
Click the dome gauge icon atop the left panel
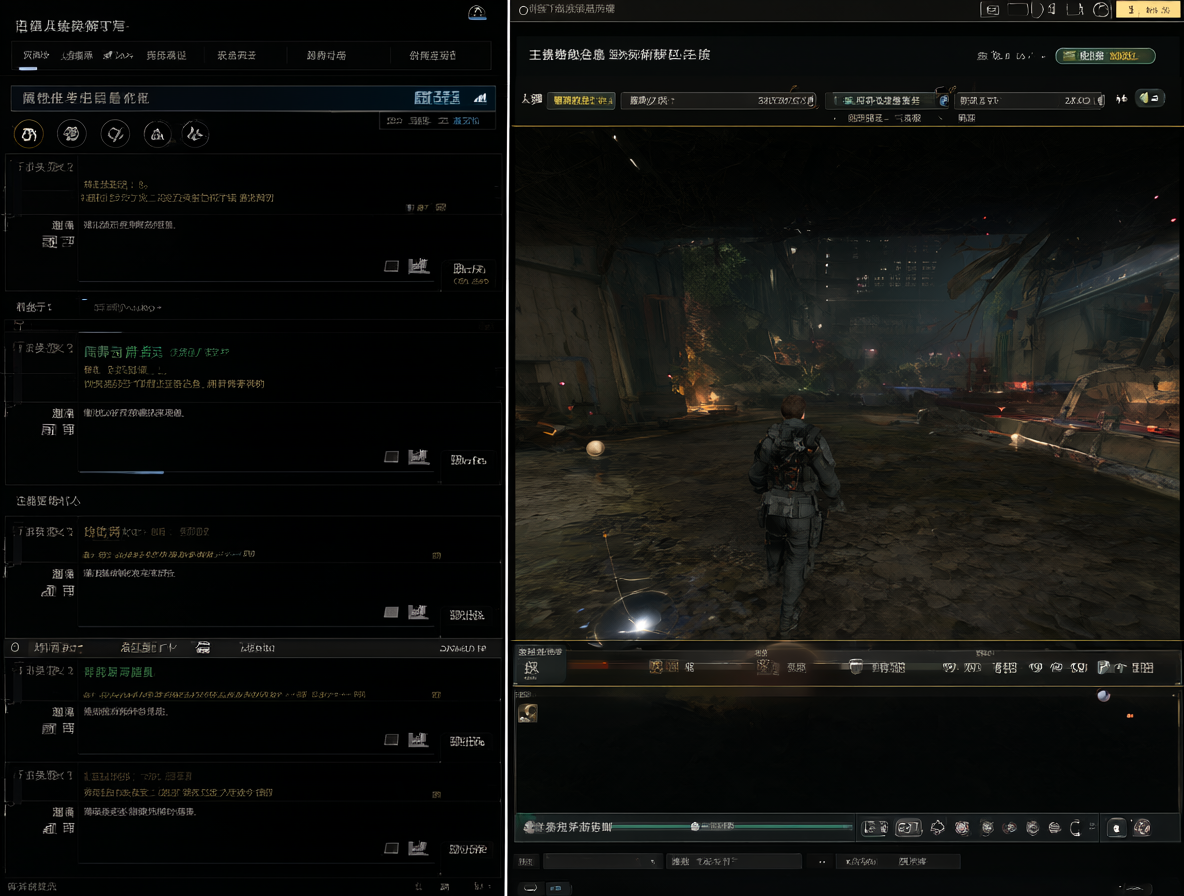[x=477, y=12]
